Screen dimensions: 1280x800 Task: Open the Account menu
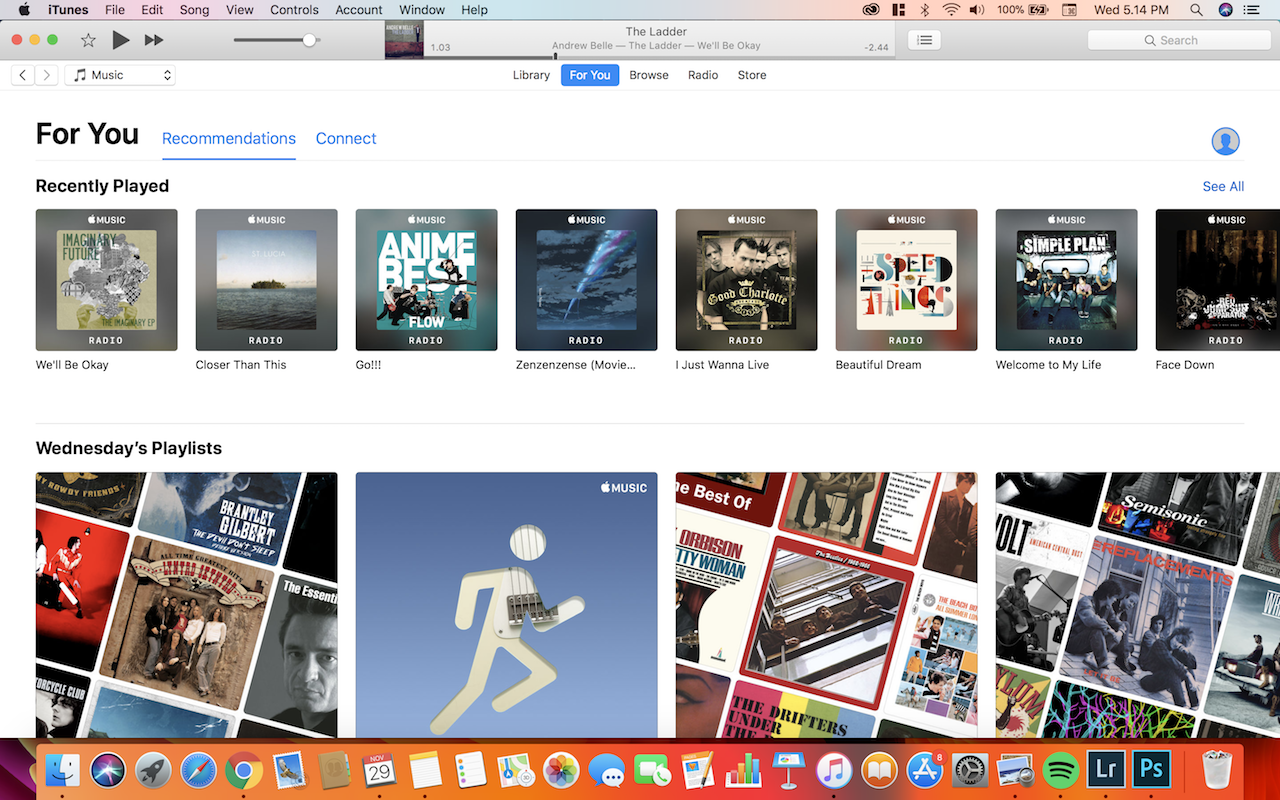359,10
